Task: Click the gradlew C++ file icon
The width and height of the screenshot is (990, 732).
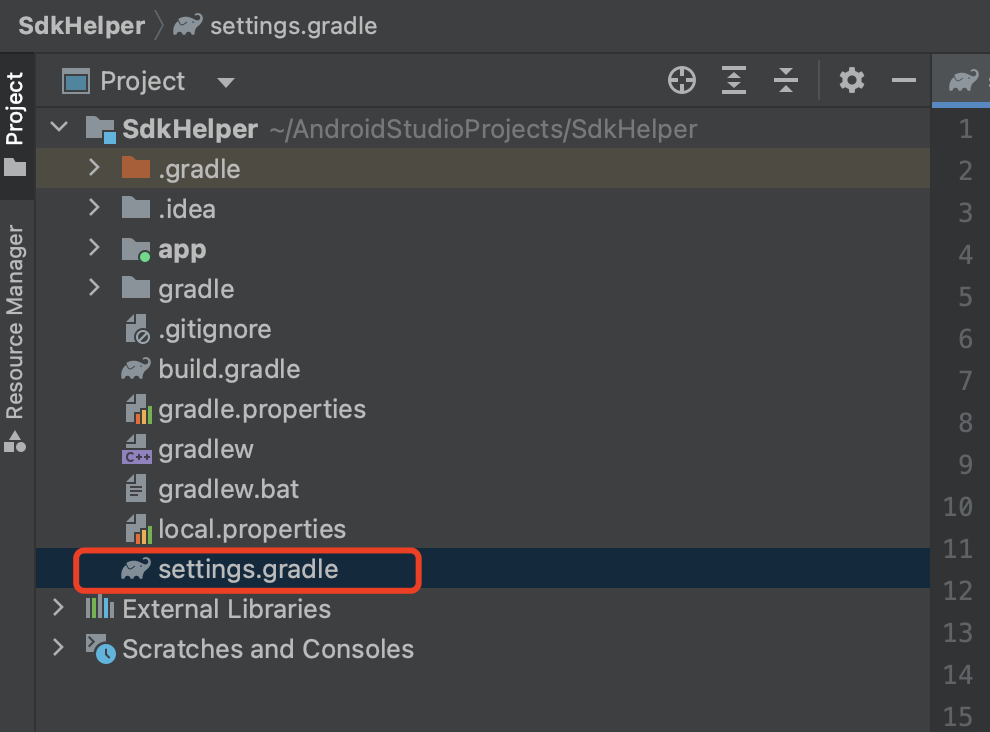Action: (135, 450)
